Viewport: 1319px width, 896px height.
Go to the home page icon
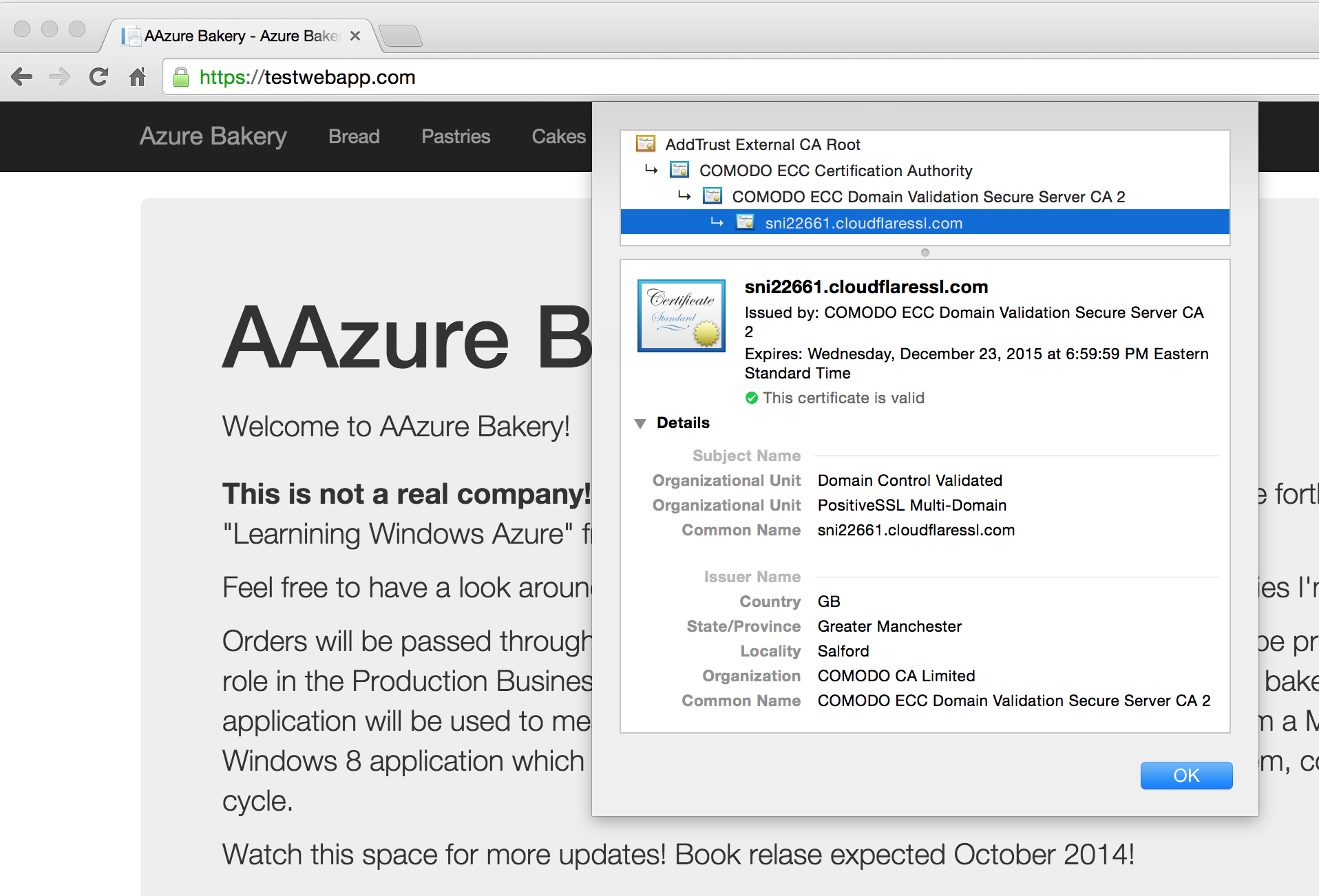pos(138,77)
